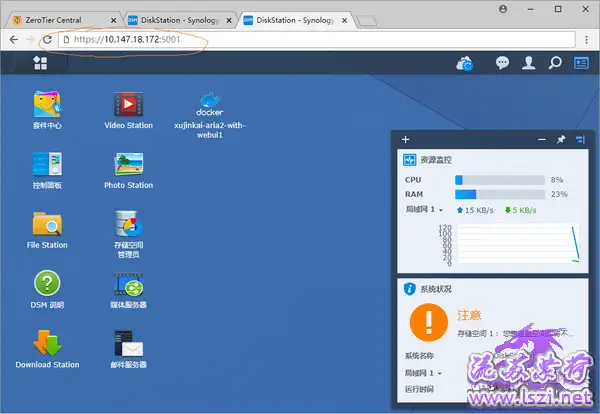
Task: Toggle the widgets panel icon
Action: (x=581, y=63)
